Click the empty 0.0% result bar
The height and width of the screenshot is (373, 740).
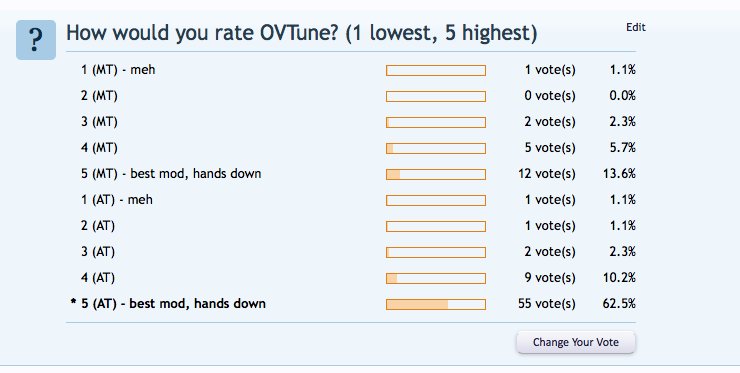[436, 97]
